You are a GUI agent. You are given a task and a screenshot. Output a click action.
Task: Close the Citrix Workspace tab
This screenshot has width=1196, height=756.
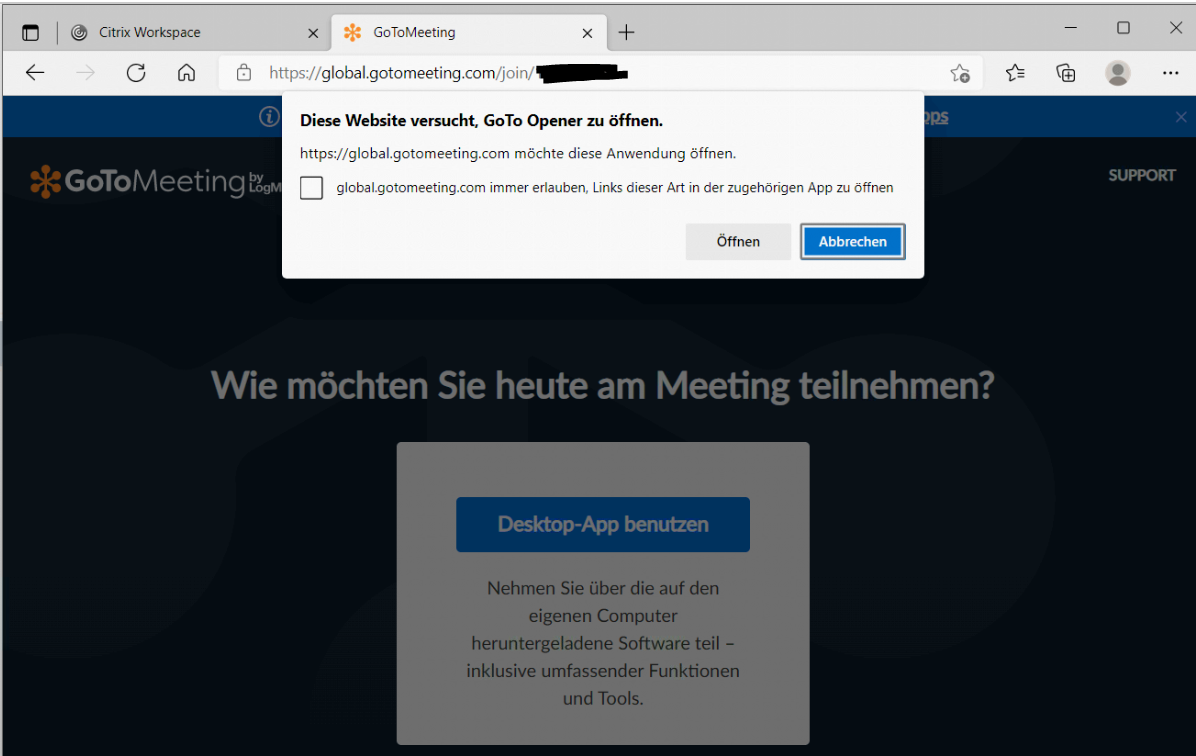coord(313,33)
